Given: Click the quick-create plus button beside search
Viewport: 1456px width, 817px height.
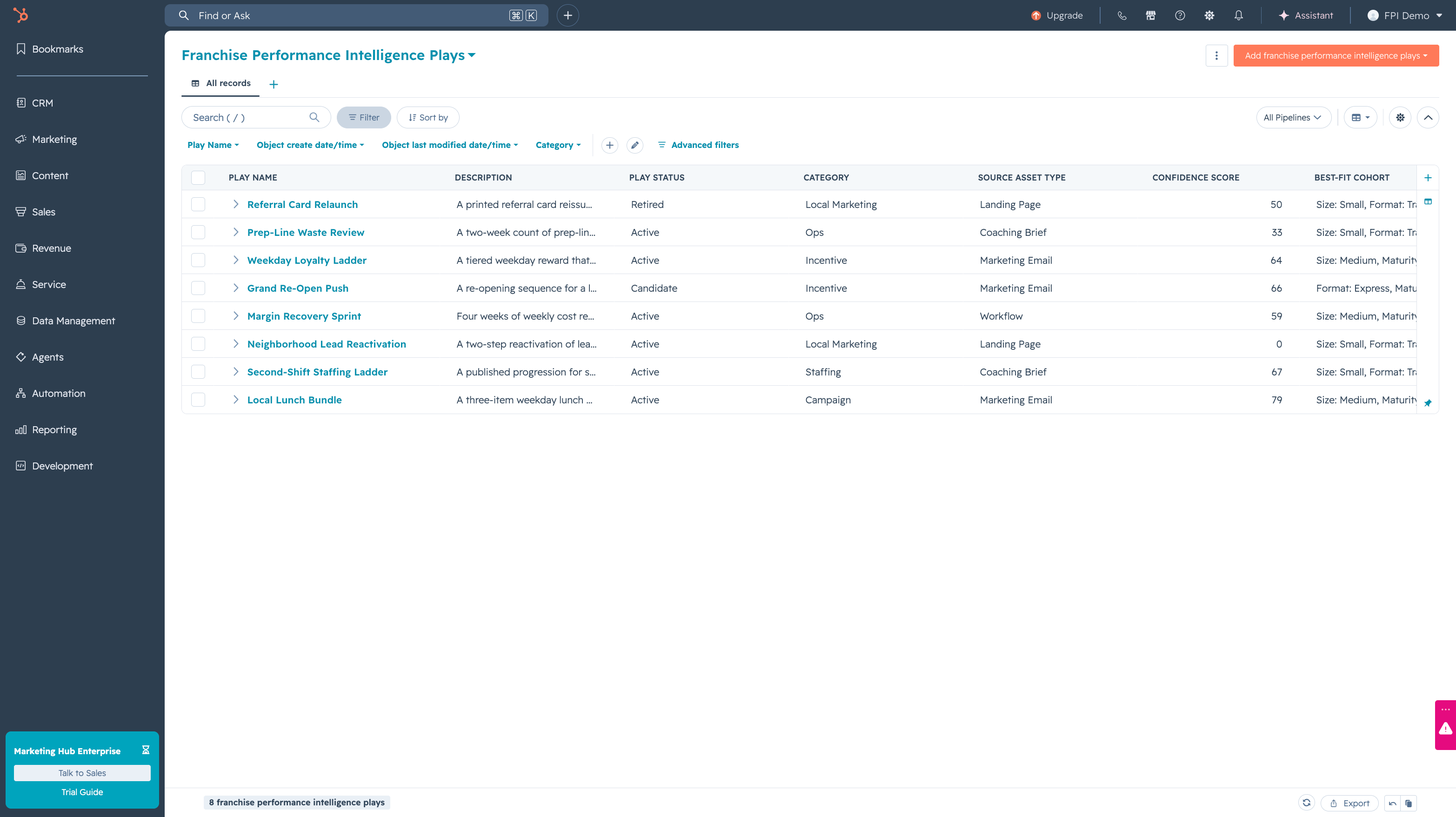Looking at the screenshot, I should 567,15.
